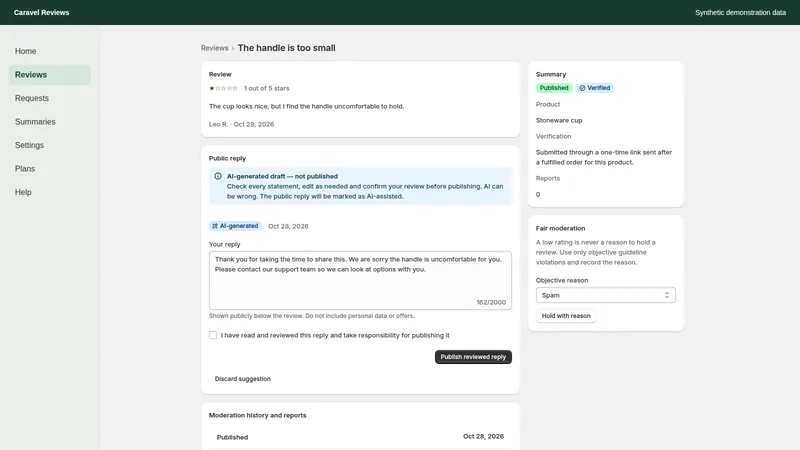Click the Reports count '0'
The height and width of the screenshot is (450, 800).
click(538, 194)
